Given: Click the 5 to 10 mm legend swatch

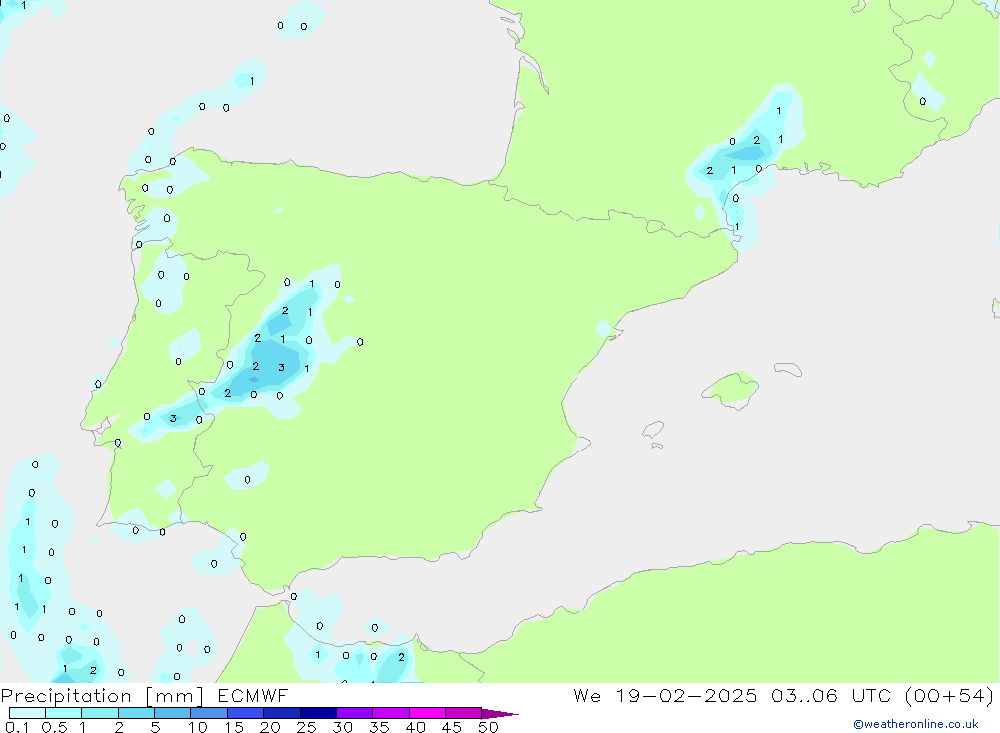Looking at the screenshot, I should click(x=173, y=713).
